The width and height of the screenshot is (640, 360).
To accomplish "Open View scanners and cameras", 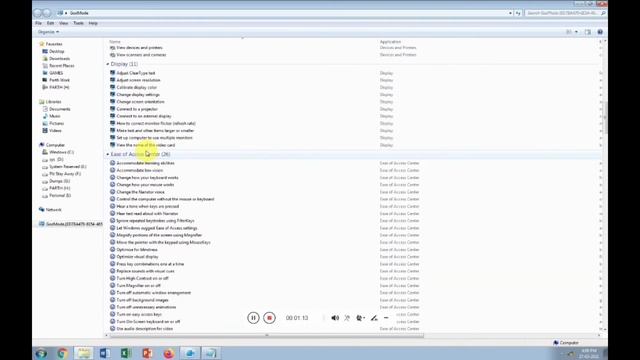I will (141, 55).
